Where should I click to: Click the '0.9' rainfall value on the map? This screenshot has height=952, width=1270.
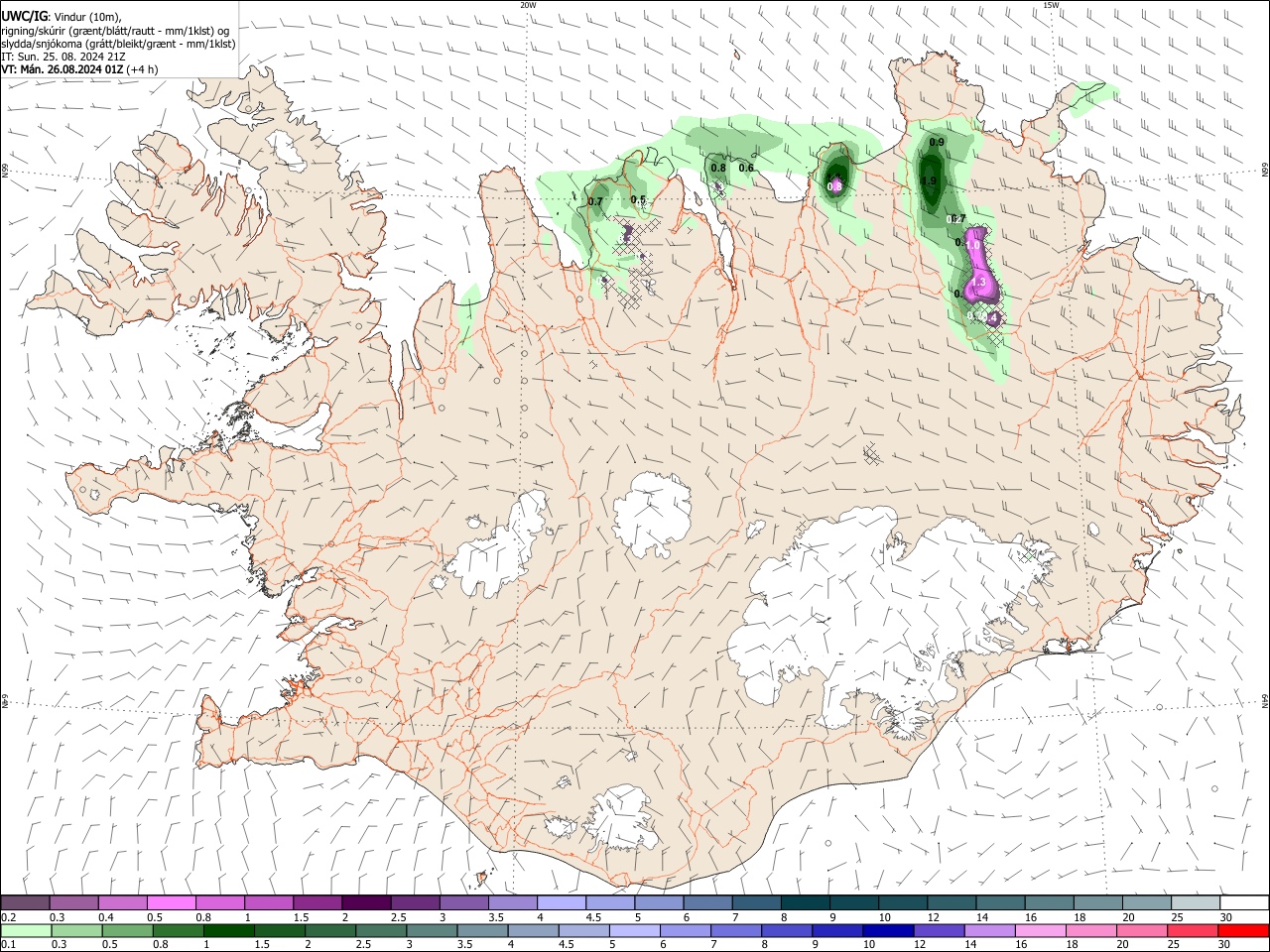click(x=937, y=143)
